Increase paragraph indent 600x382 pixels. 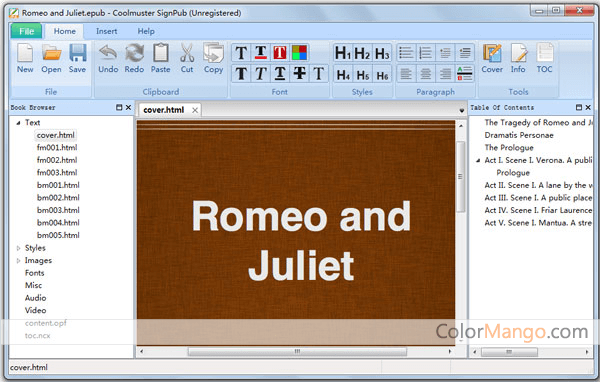(x=465, y=53)
